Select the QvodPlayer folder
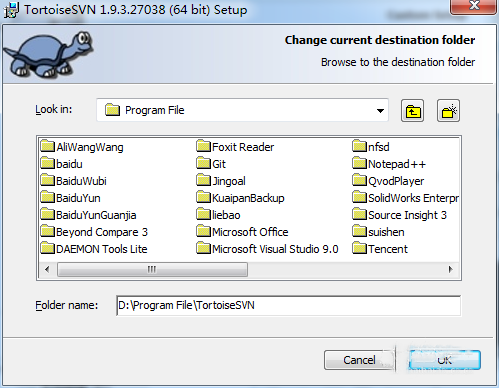The width and height of the screenshot is (499, 388). [x=388, y=181]
